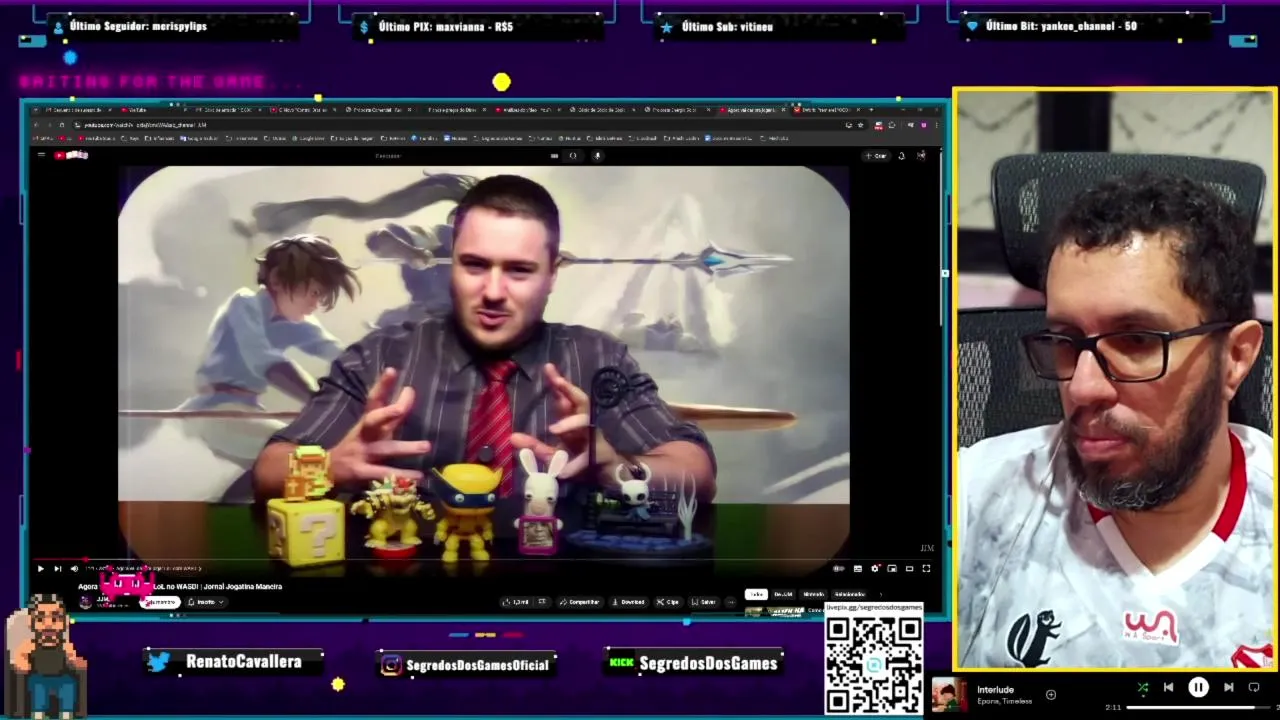This screenshot has height=720, width=1280.
Task: Reload the browser page
Action: tap(62, 125)
